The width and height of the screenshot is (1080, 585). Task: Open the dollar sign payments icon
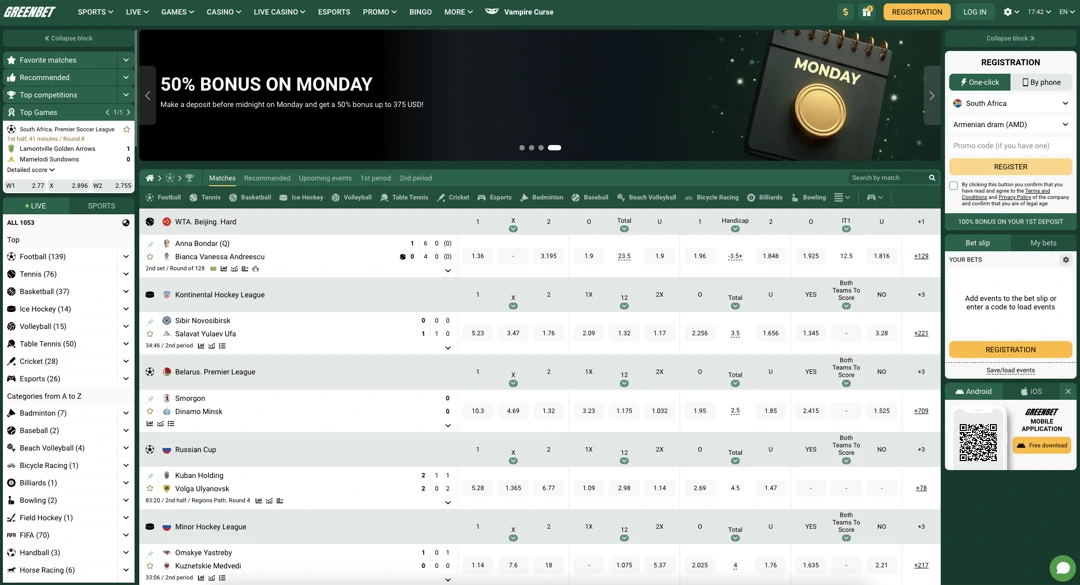pos(845,12)
